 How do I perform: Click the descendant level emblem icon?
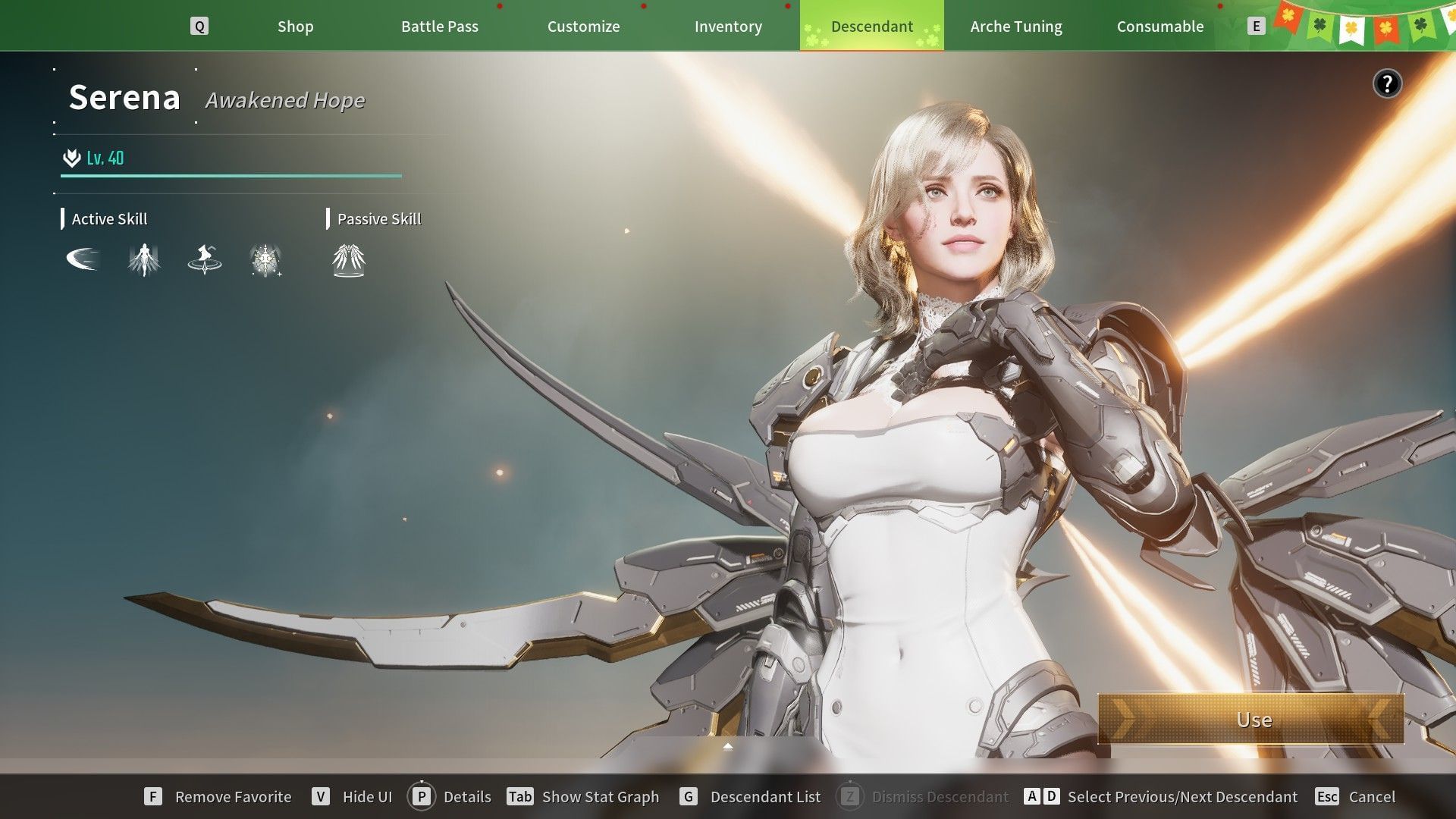click(71, 158)
